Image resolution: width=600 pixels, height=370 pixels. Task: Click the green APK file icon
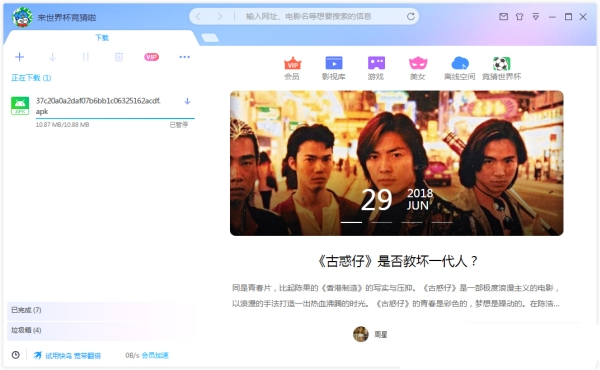(x=20, y=106)
